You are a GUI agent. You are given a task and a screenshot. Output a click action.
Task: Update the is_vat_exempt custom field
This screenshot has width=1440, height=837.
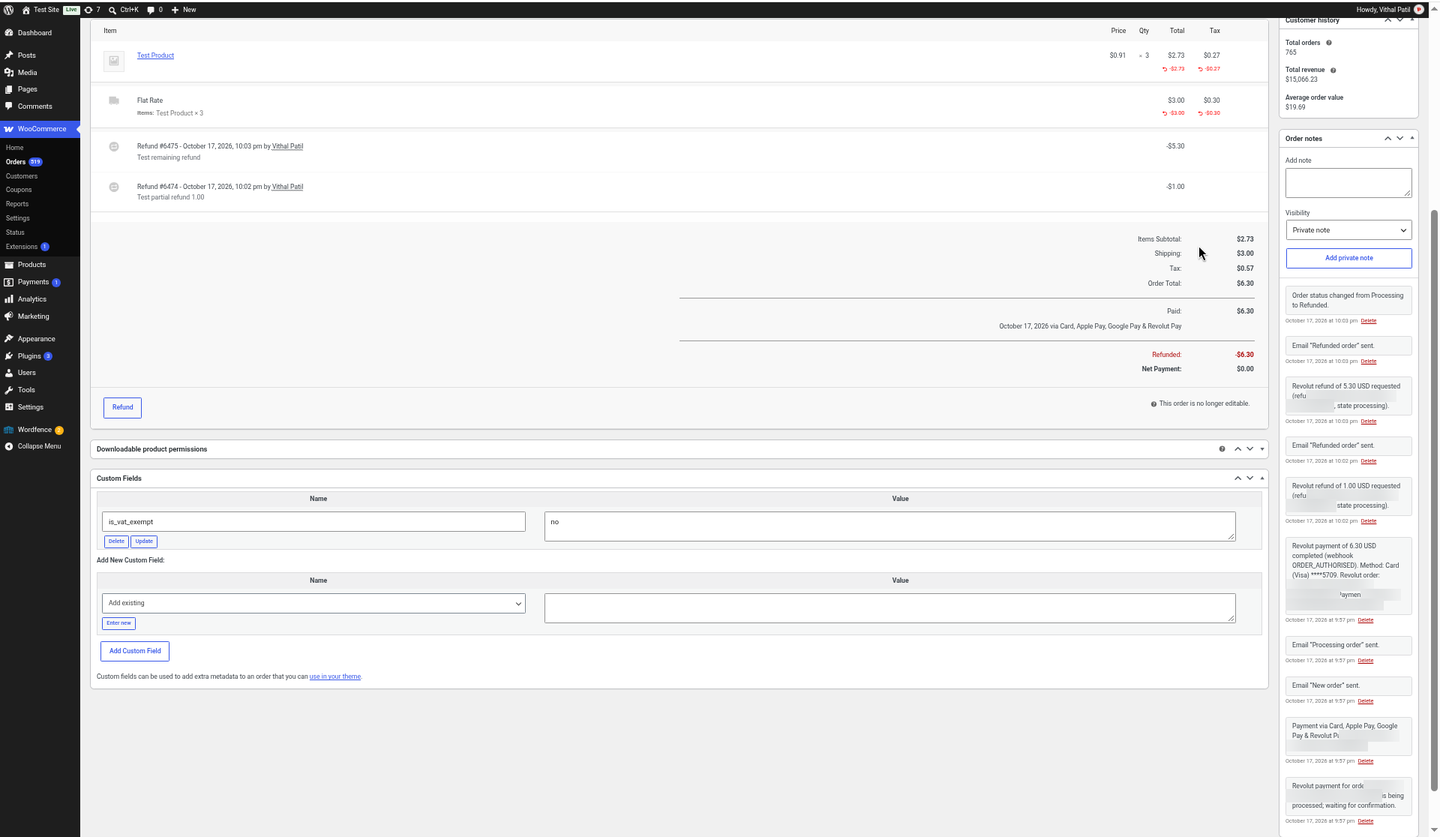tap(144, 541)
